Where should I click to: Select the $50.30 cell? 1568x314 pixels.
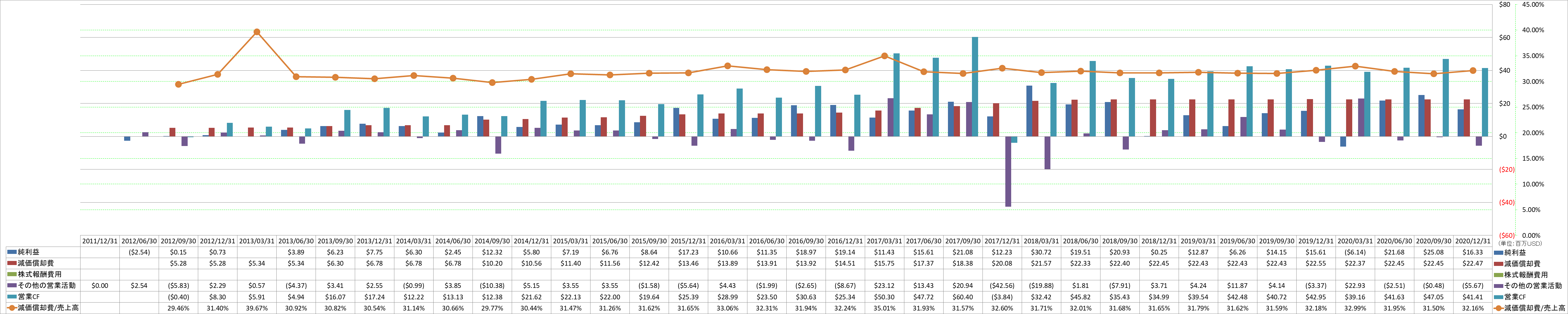click(x=884, y=297)
